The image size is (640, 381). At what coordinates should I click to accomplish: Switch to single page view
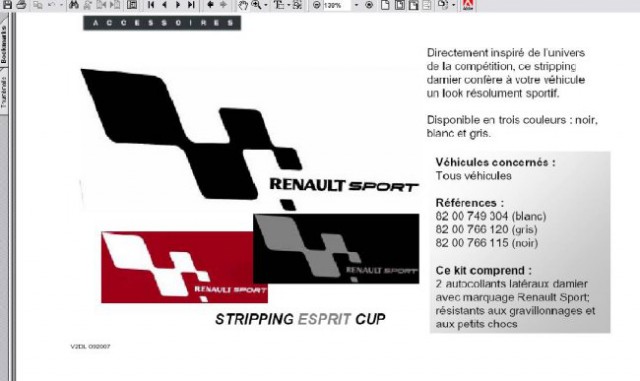pos(385,5)
